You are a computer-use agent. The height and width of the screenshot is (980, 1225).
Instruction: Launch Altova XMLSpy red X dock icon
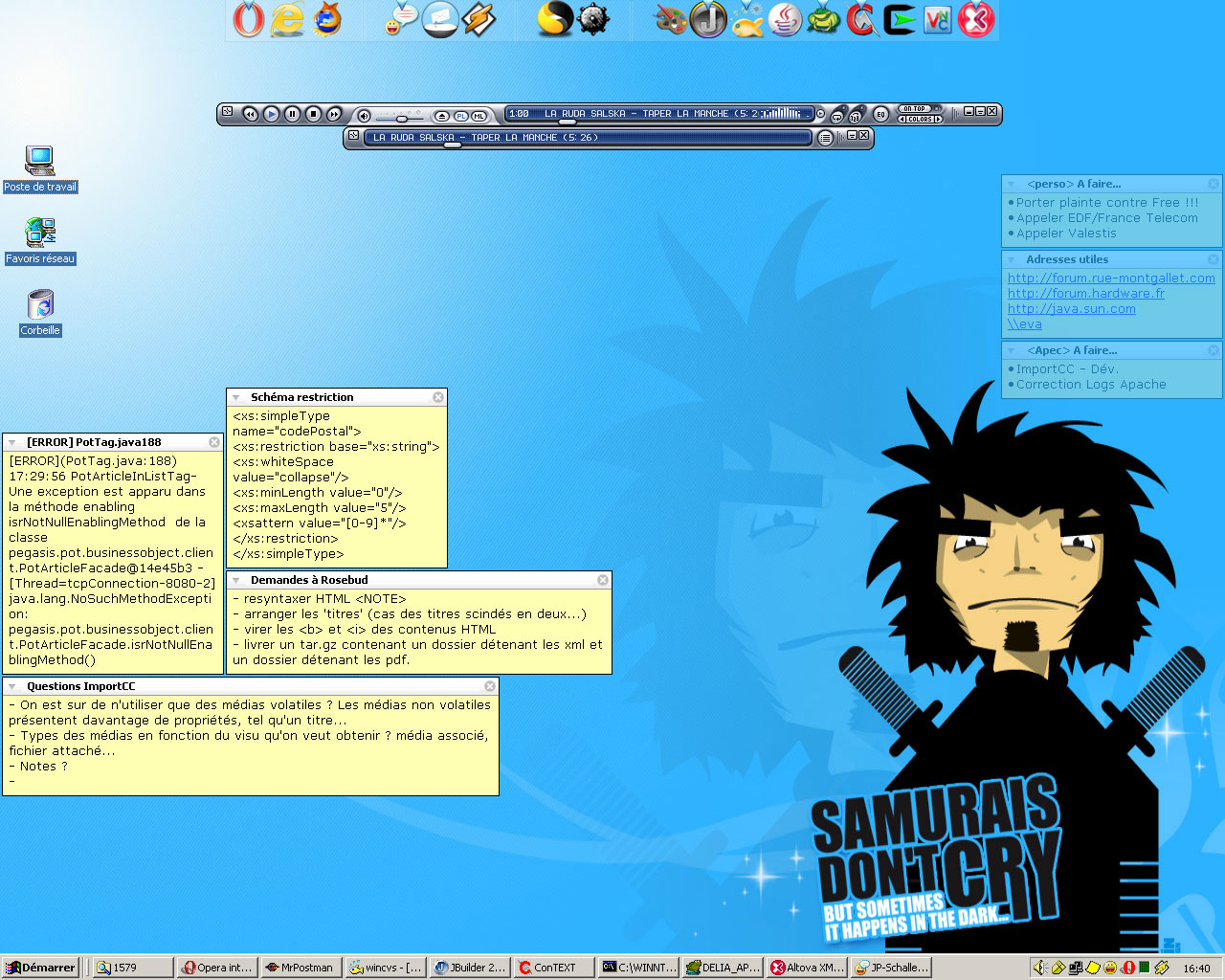[976, 19]
